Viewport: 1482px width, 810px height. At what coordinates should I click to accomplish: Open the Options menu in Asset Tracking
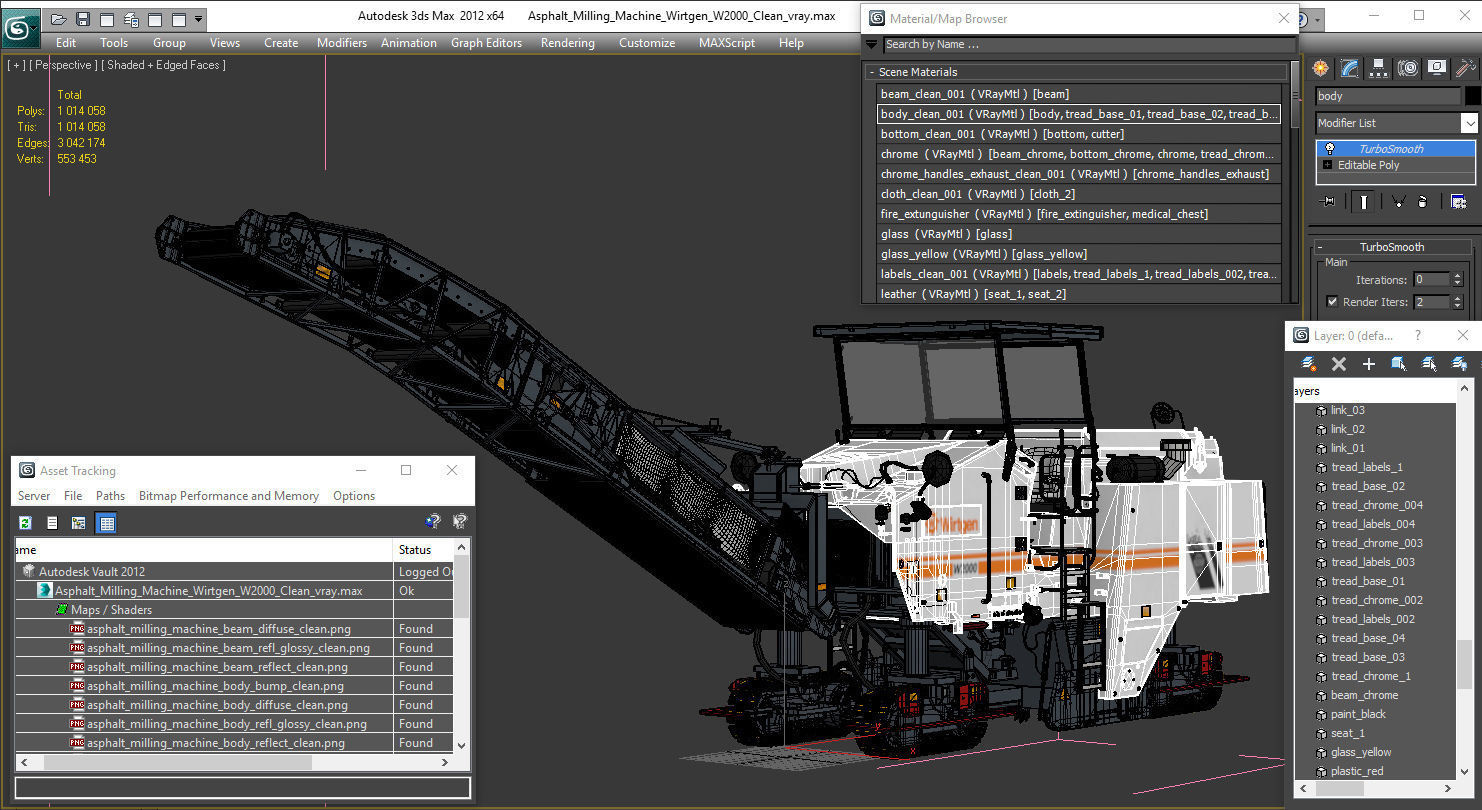[354, 496]
